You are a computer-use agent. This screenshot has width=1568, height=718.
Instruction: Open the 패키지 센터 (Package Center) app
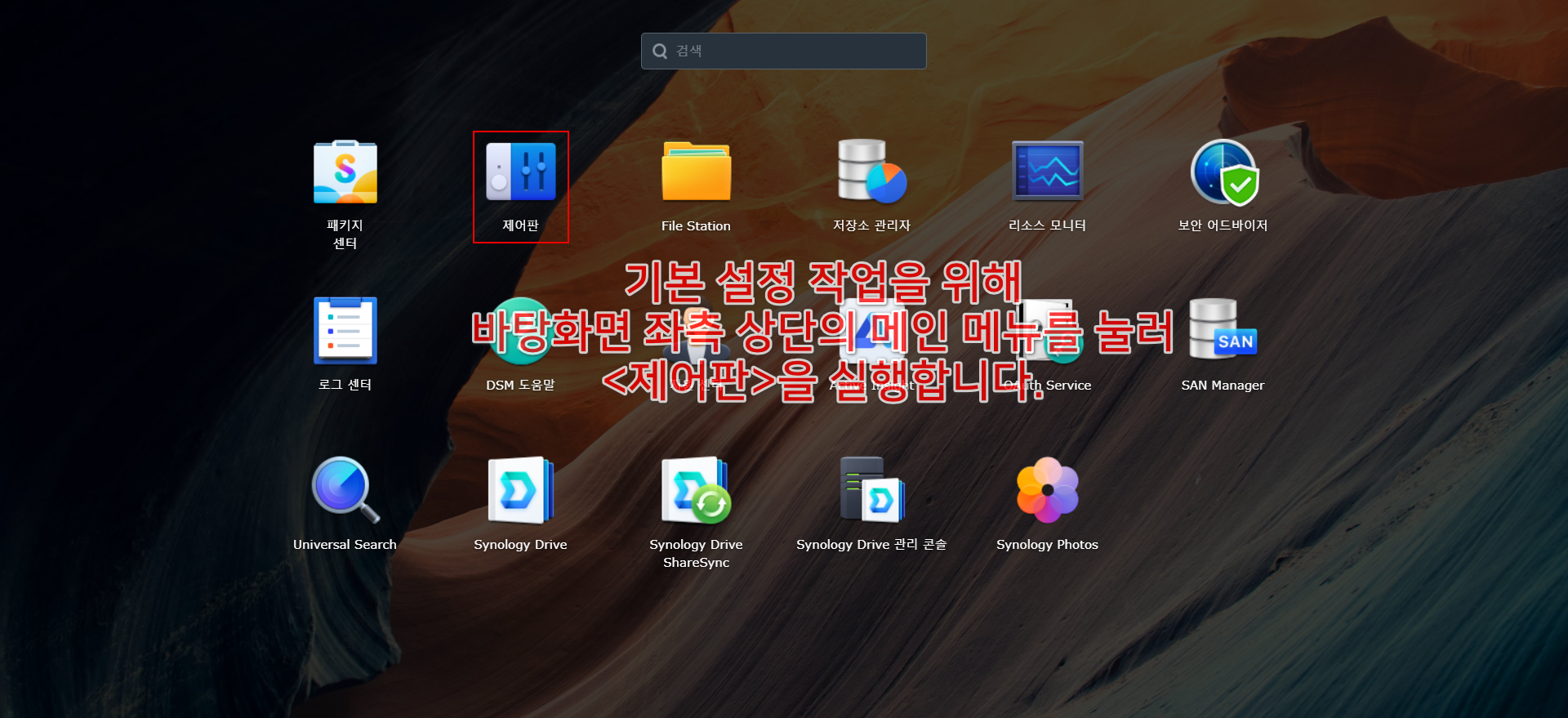point(345,172)
